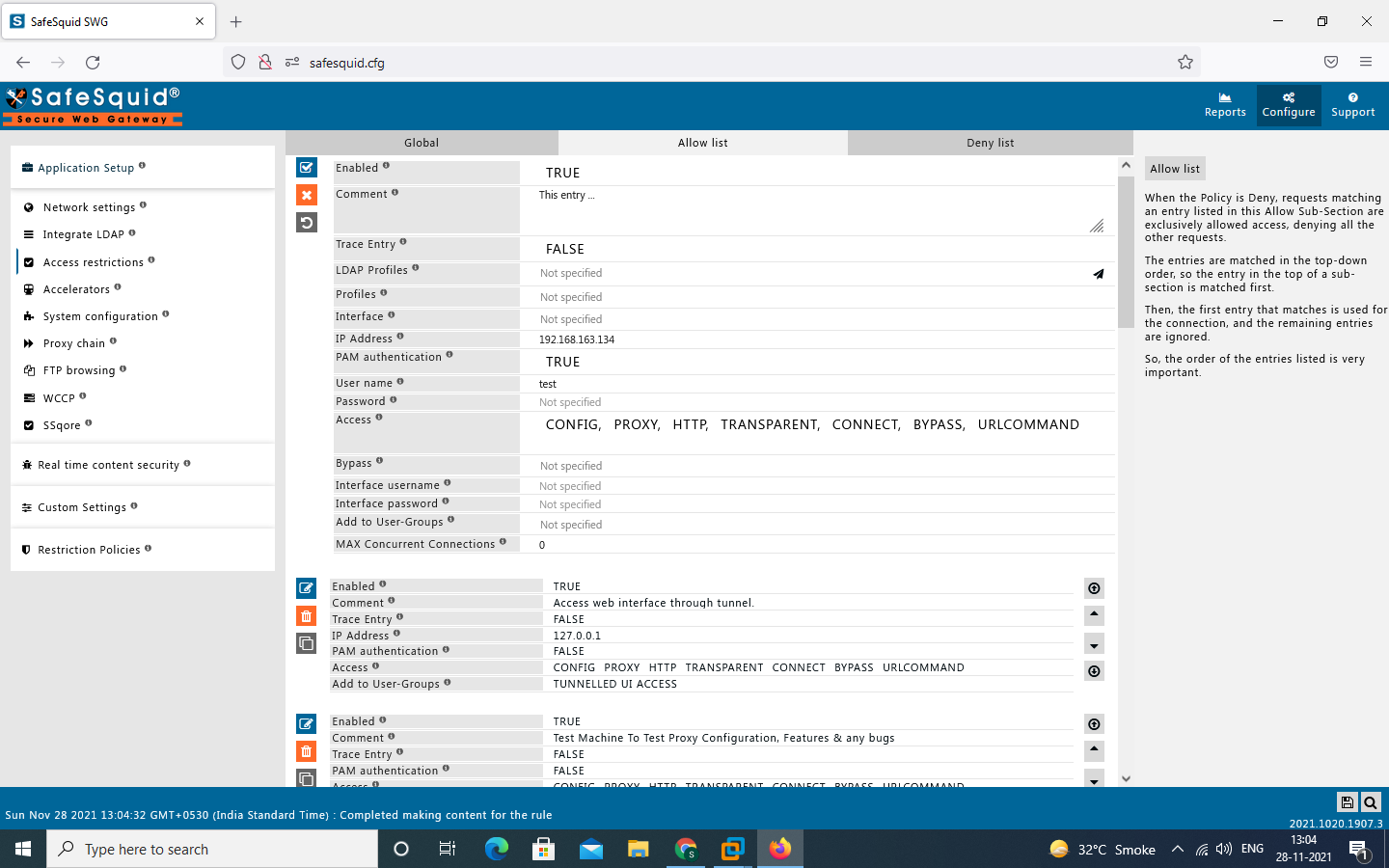This screenshot has width=1389, height=868.
Task: Toggle the CONNECT access option in edit form
Action: [x=866, y=424]
